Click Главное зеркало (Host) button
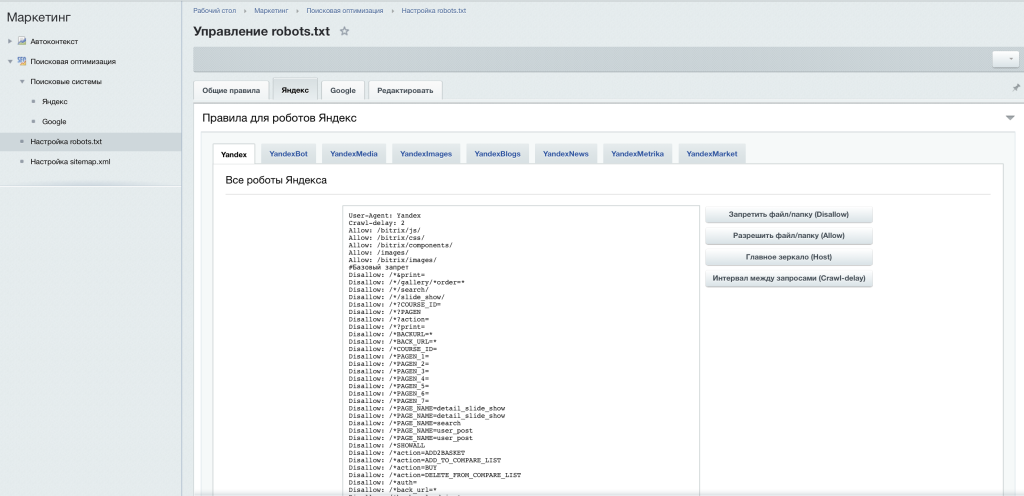Screen dimensions: 1024x496 click(x=789, y=257)
